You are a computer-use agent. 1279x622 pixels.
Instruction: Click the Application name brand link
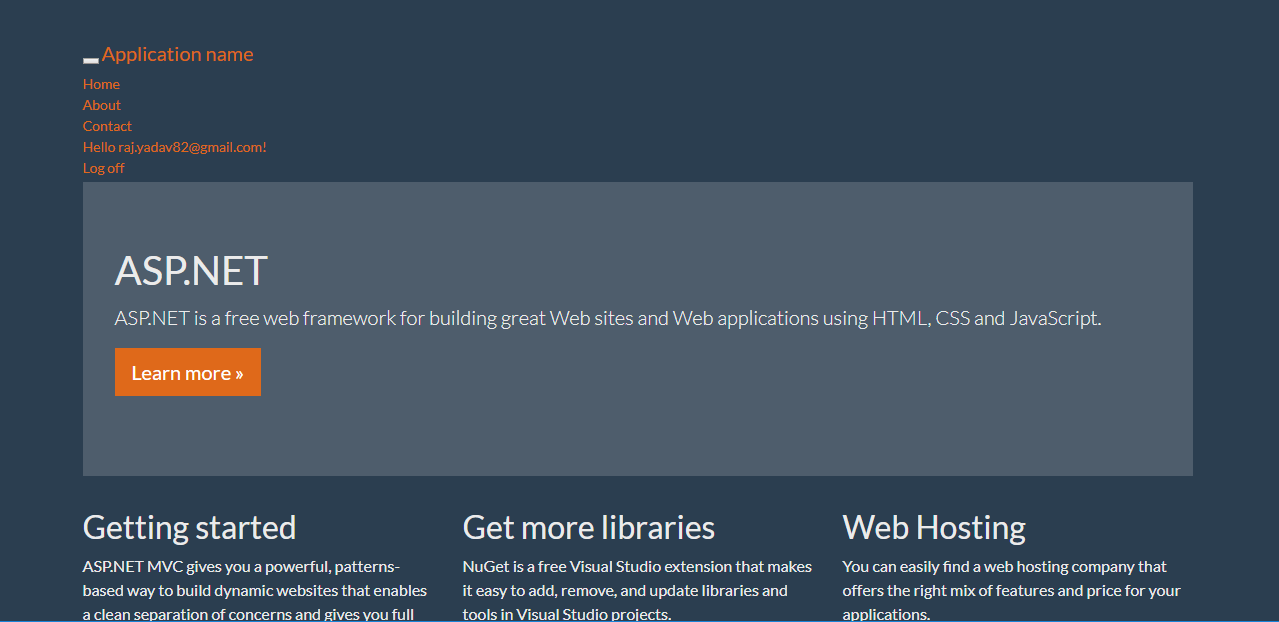click(x=177, y=54)
